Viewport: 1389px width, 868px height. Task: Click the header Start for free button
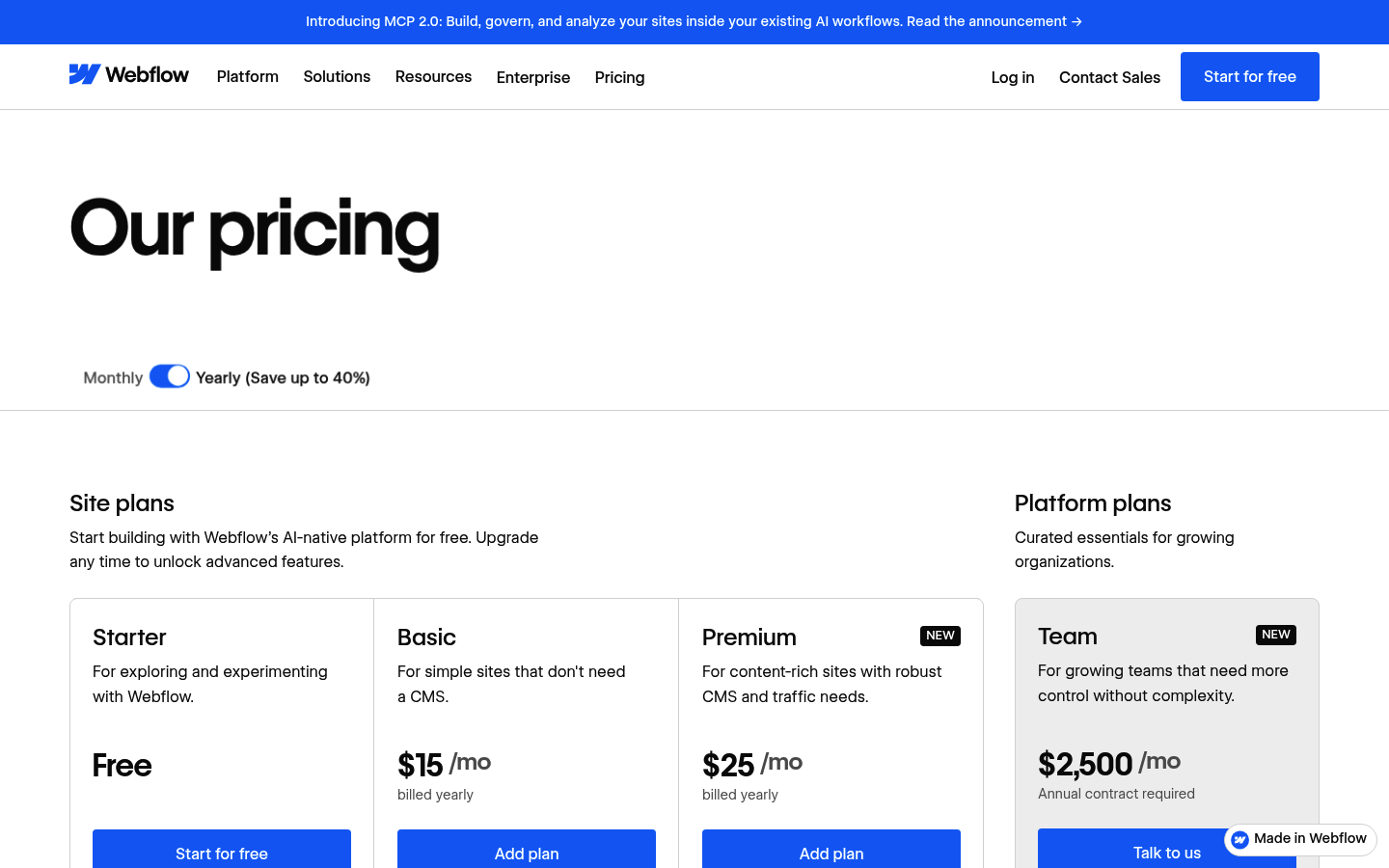click(1250, 76)
